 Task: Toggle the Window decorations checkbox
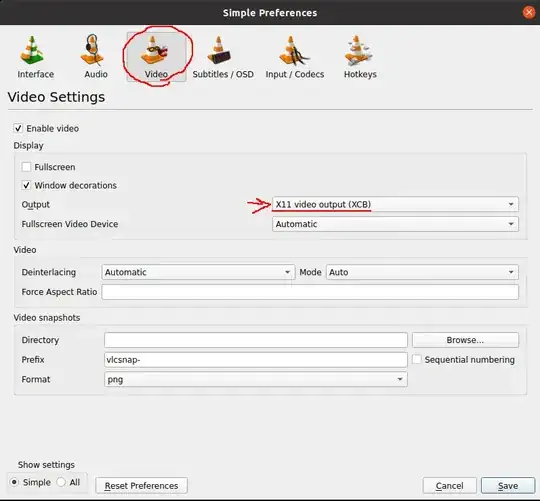[x=26, y=185]
